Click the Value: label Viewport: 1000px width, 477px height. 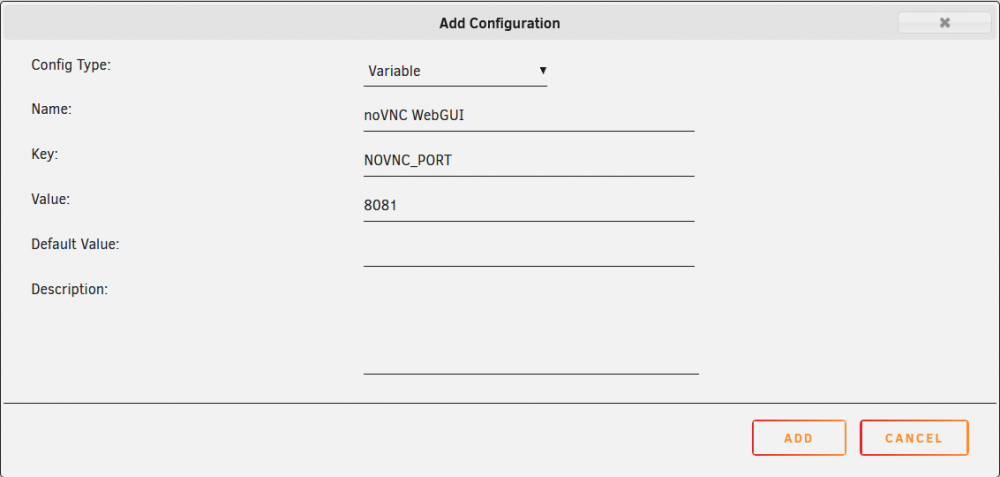[x=50, y=199]
